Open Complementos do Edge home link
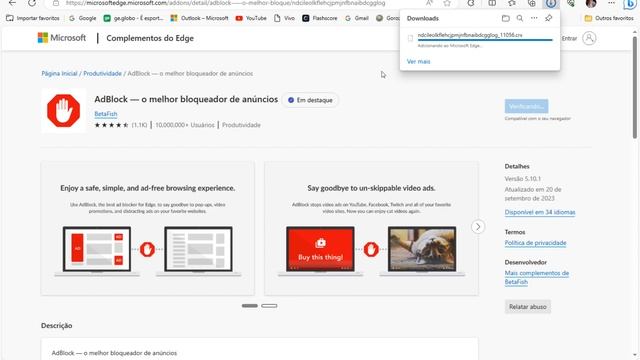640x360 pixels. 150,38
